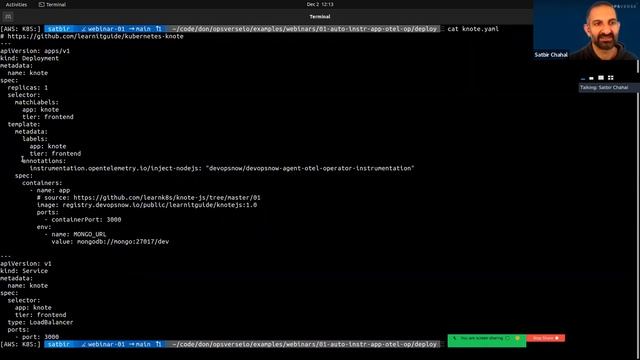Click the containerPort: 3000 line
This screenshot has width=640, height=360.
[82, 220]
